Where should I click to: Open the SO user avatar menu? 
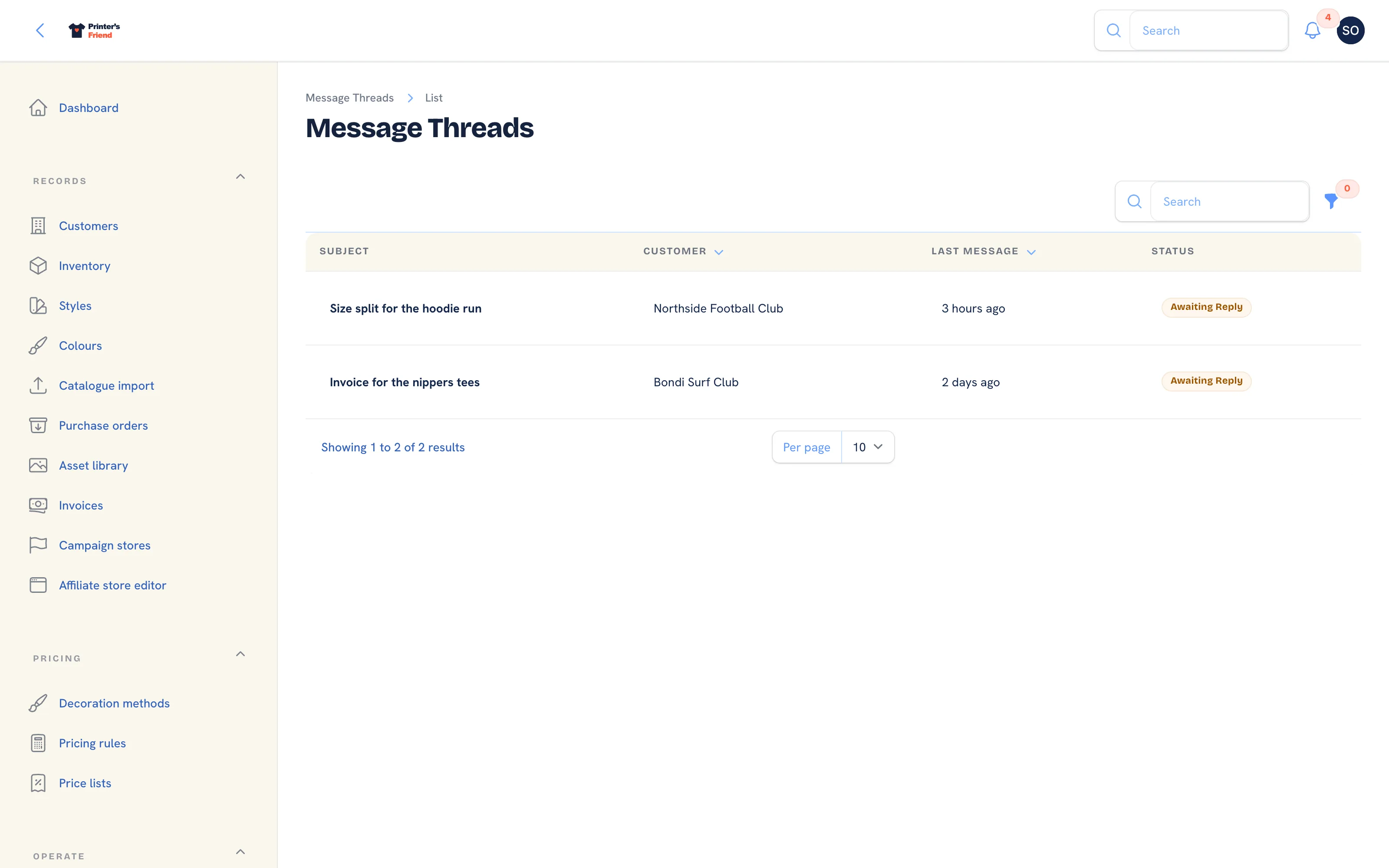(1350, 30)
